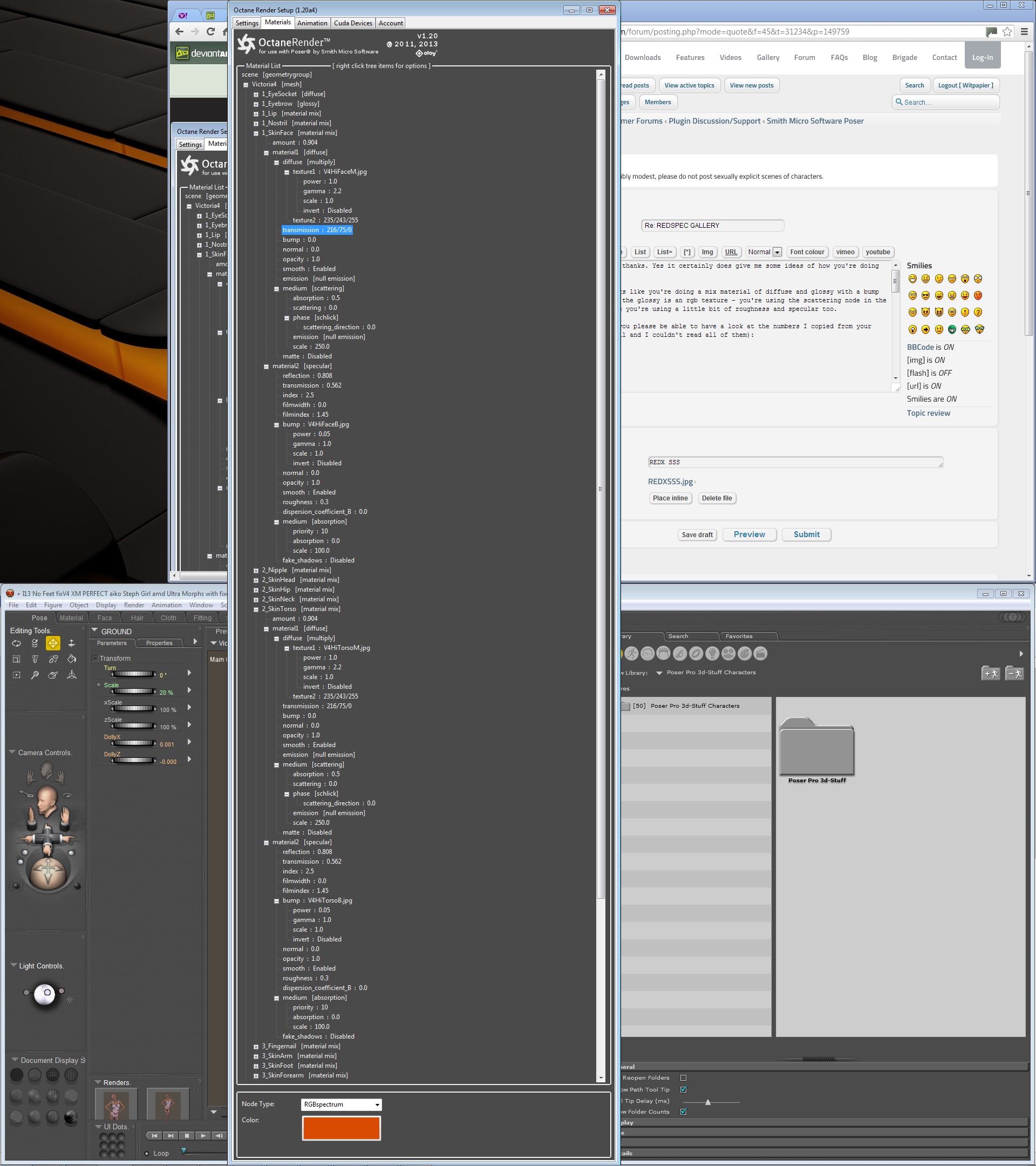Click the forum Submit button

point(806,534)
